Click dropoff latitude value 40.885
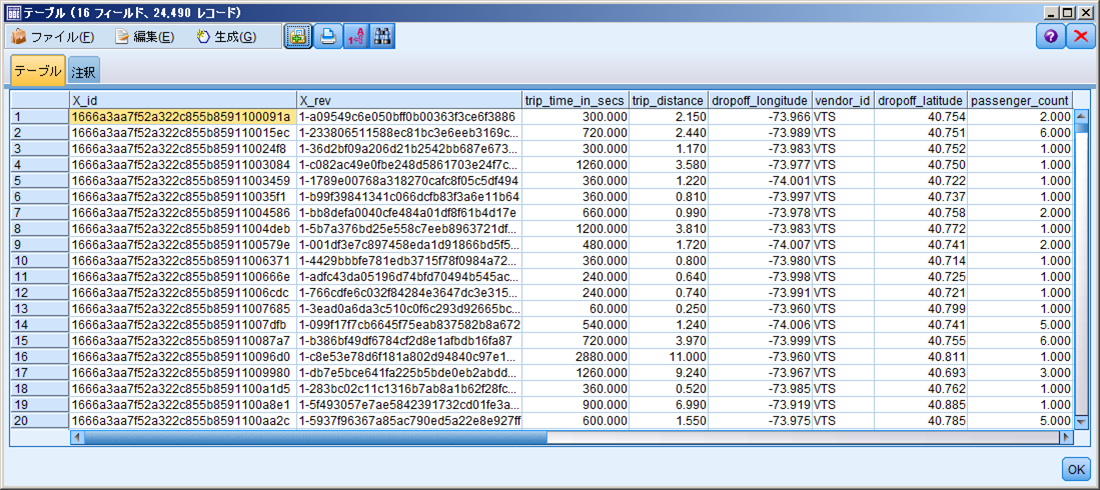The width and height of the screenshot is (1100, 490). 921,404
